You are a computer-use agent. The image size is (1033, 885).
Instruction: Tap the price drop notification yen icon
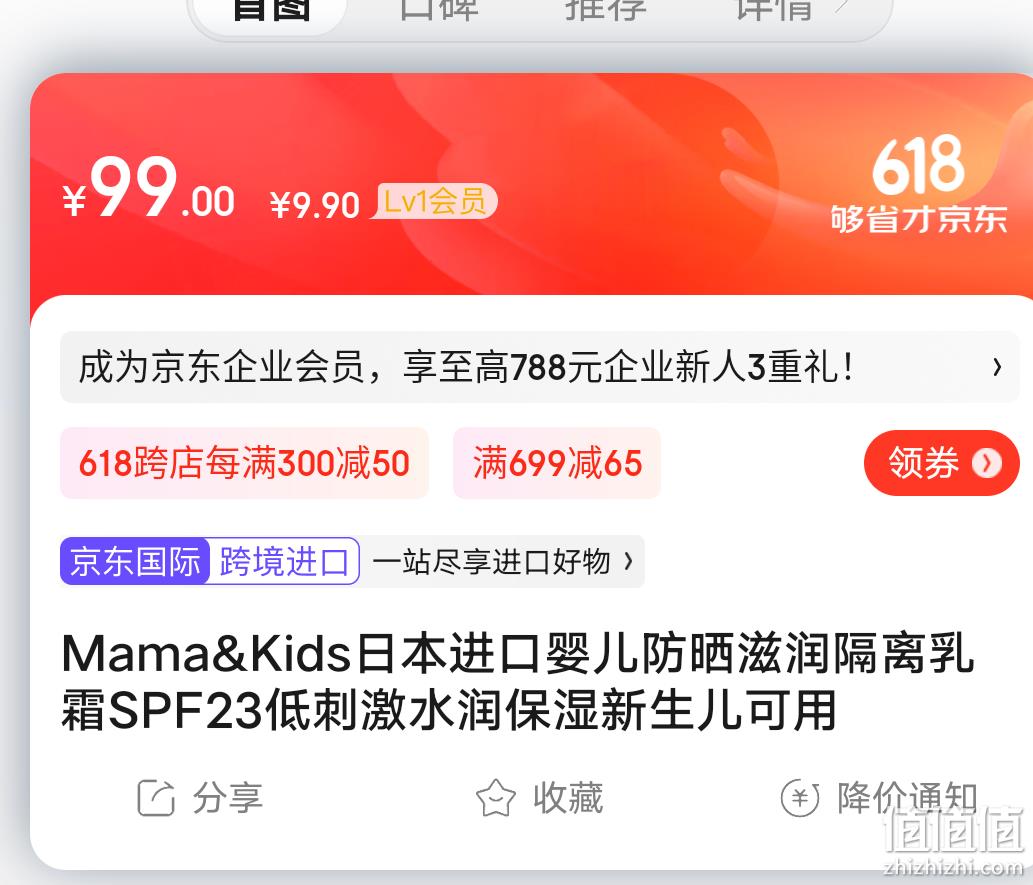pos(800,798)
